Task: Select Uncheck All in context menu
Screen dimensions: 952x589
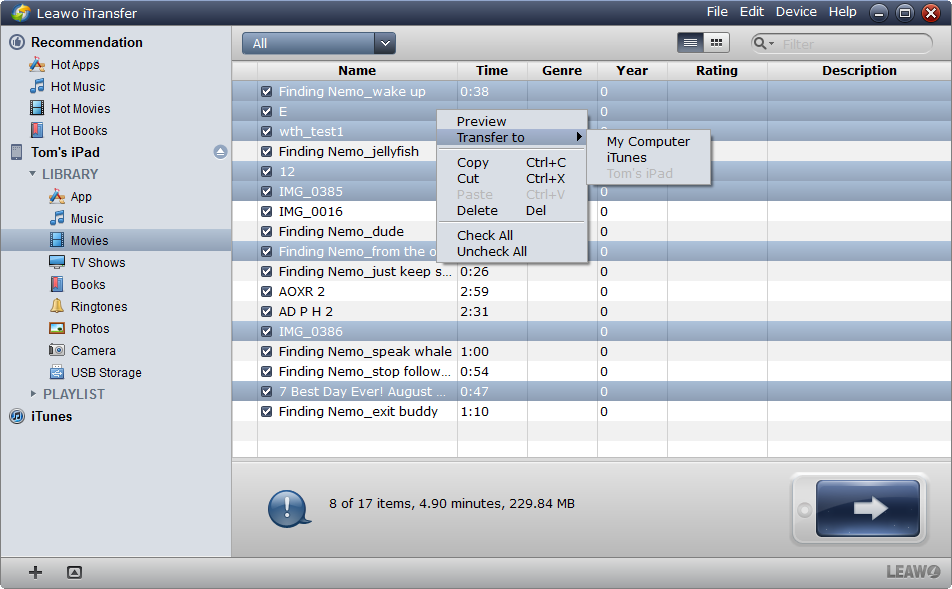Action: (x=492, y=251)
